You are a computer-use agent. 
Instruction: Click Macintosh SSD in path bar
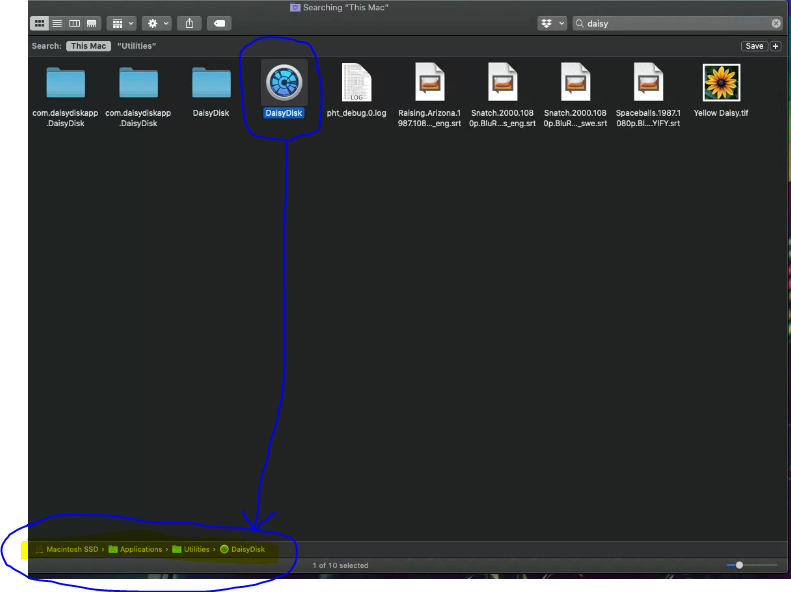pyautogui.click(x=67, y=549)
